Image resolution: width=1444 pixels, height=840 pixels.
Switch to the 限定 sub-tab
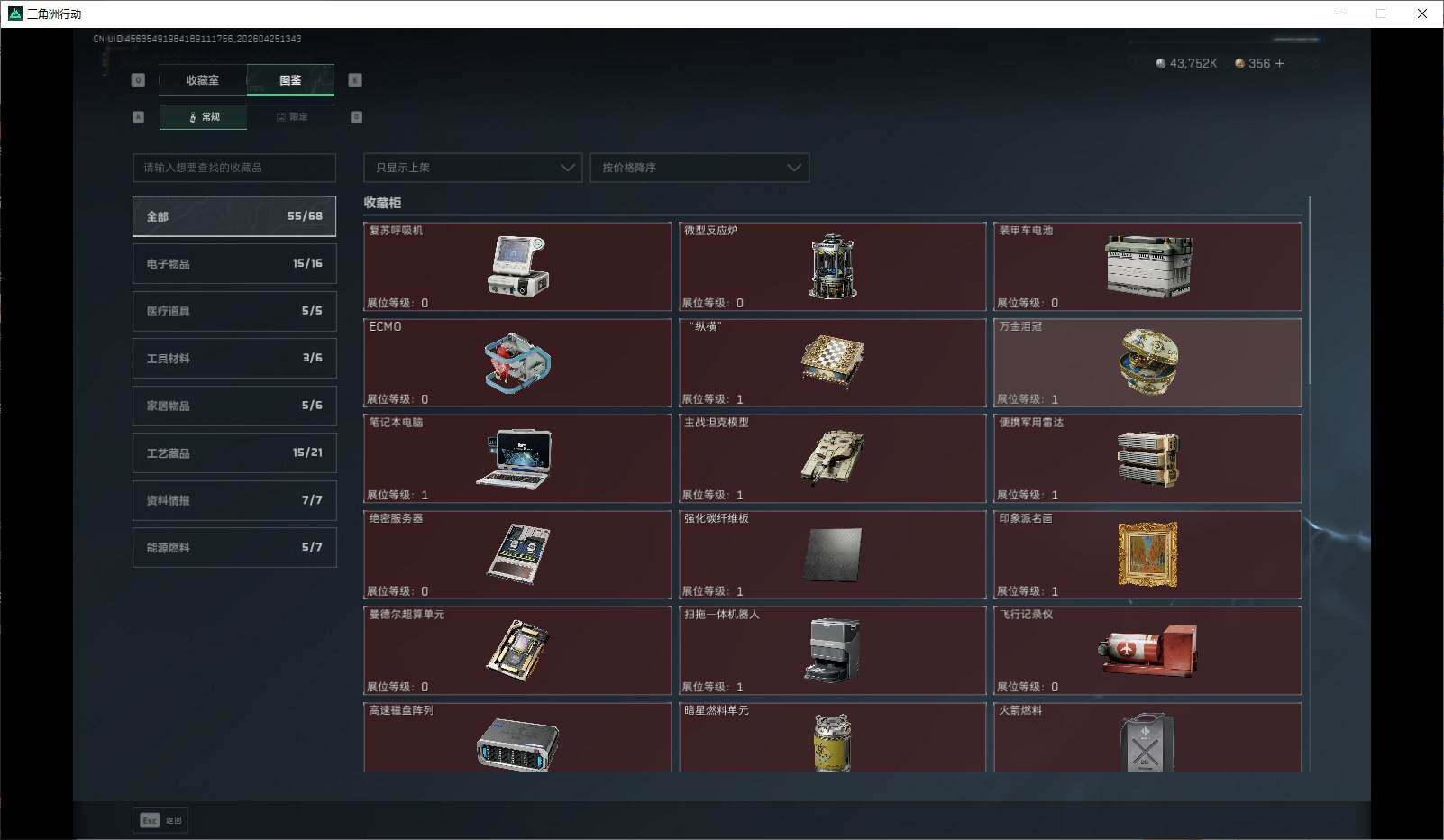(291, 117)
